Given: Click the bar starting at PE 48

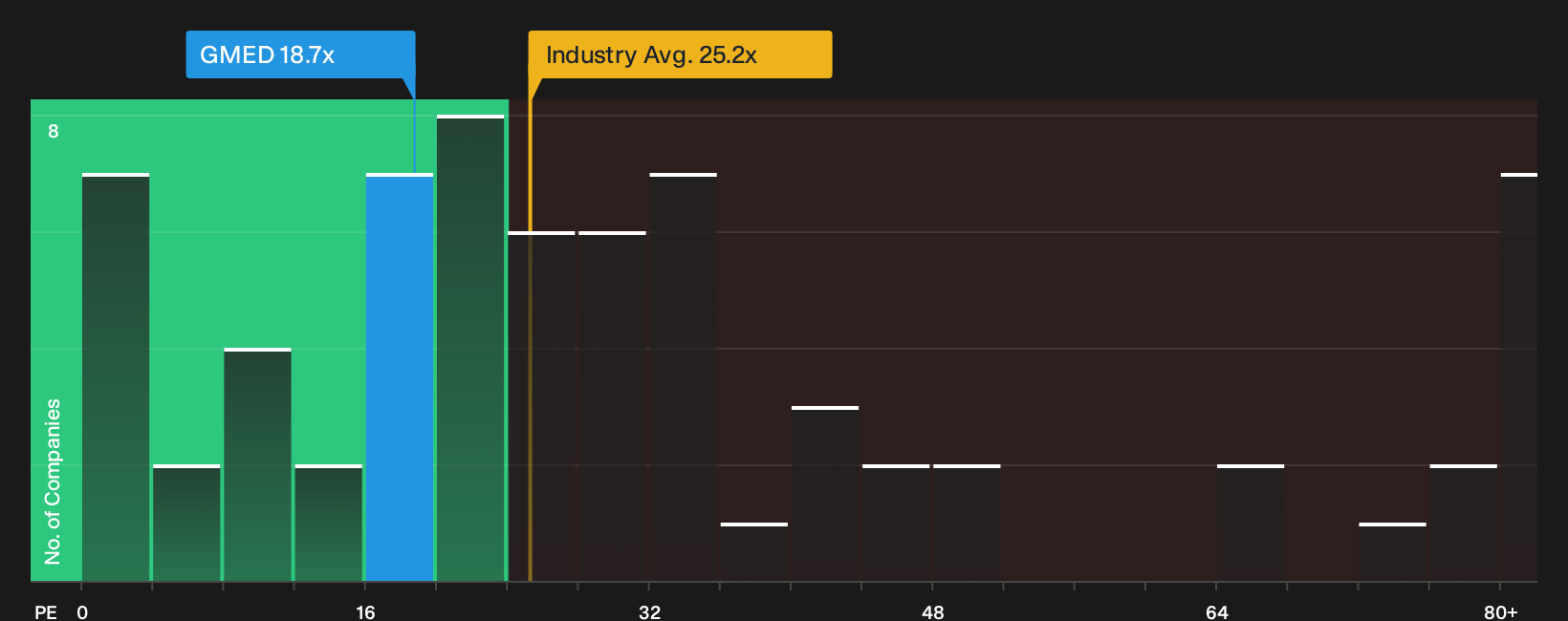Looking at the screenshot, I should coord(967,523).
